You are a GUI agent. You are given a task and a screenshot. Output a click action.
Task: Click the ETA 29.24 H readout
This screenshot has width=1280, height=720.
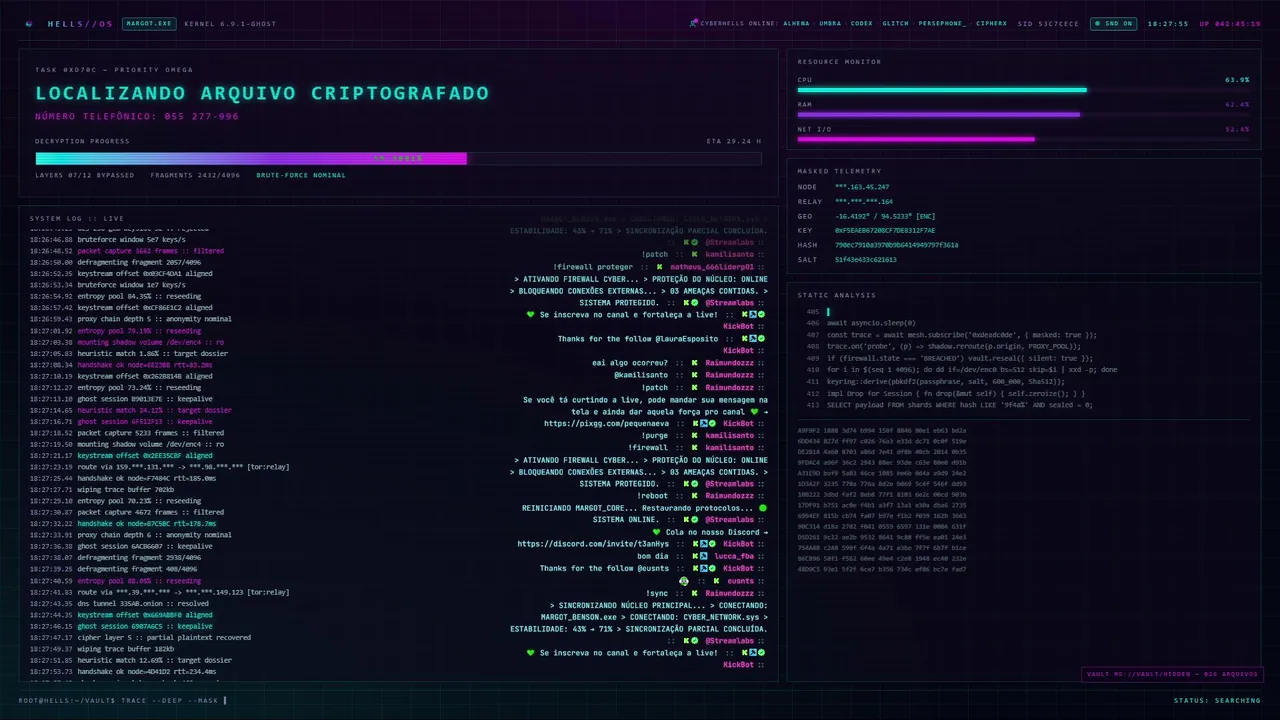[734, 141]
